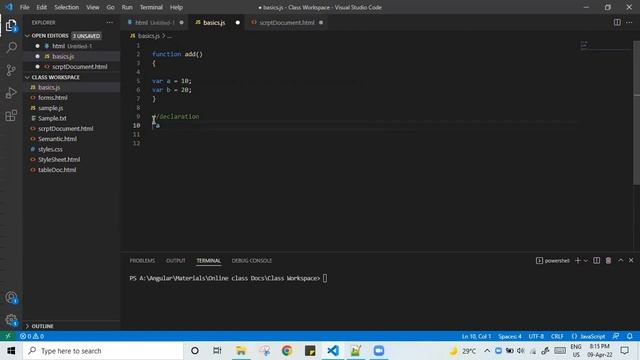Open the Source Control view

[x=11, y=70]
